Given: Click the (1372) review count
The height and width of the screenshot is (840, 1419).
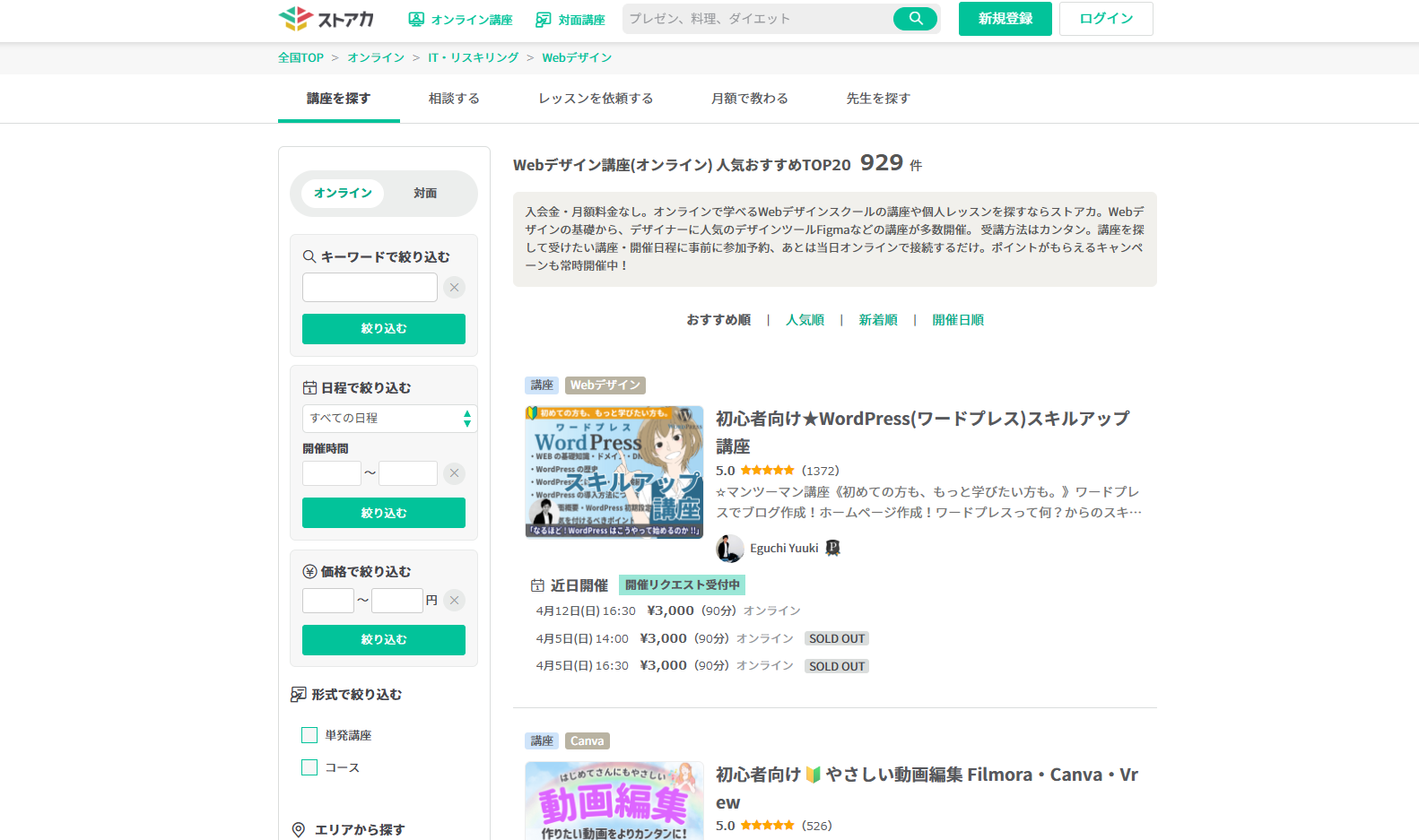Looking at the screenshot, I should pos(821,471).
